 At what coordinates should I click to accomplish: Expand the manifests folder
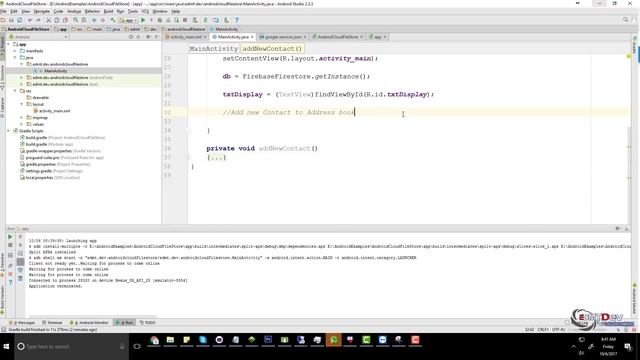15,51
